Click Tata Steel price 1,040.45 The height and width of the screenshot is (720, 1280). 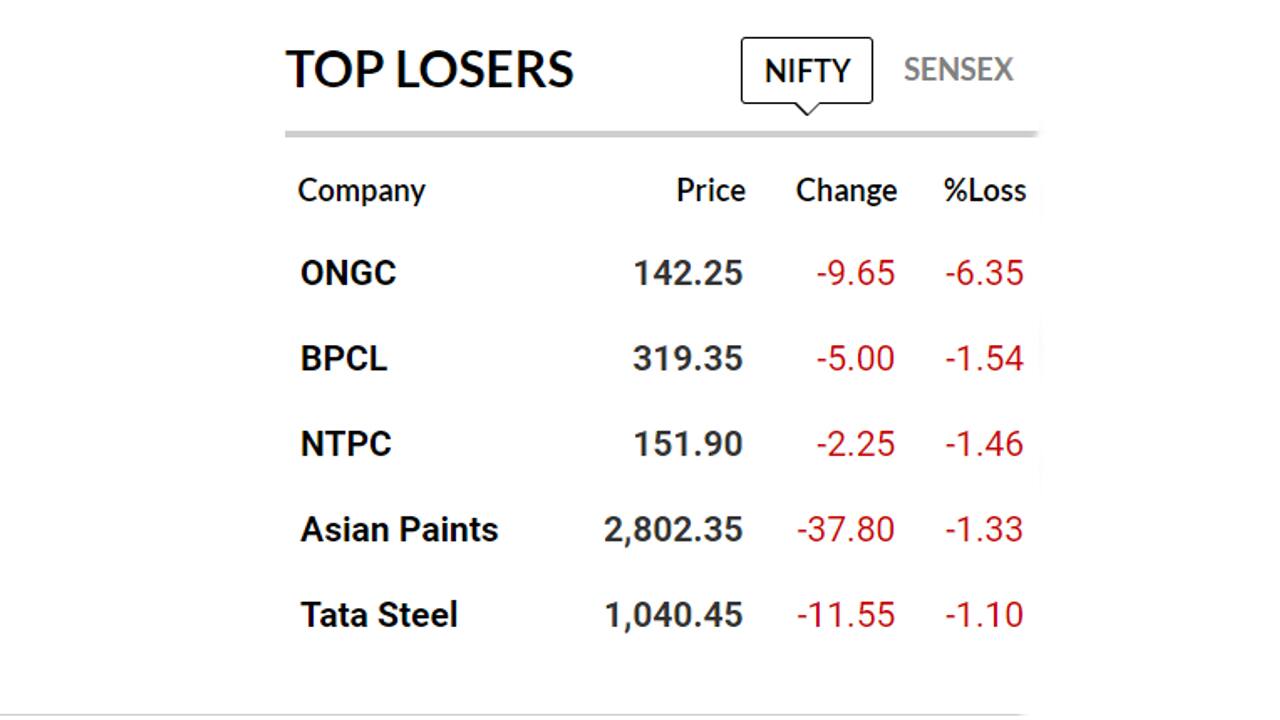click(673, 614)
